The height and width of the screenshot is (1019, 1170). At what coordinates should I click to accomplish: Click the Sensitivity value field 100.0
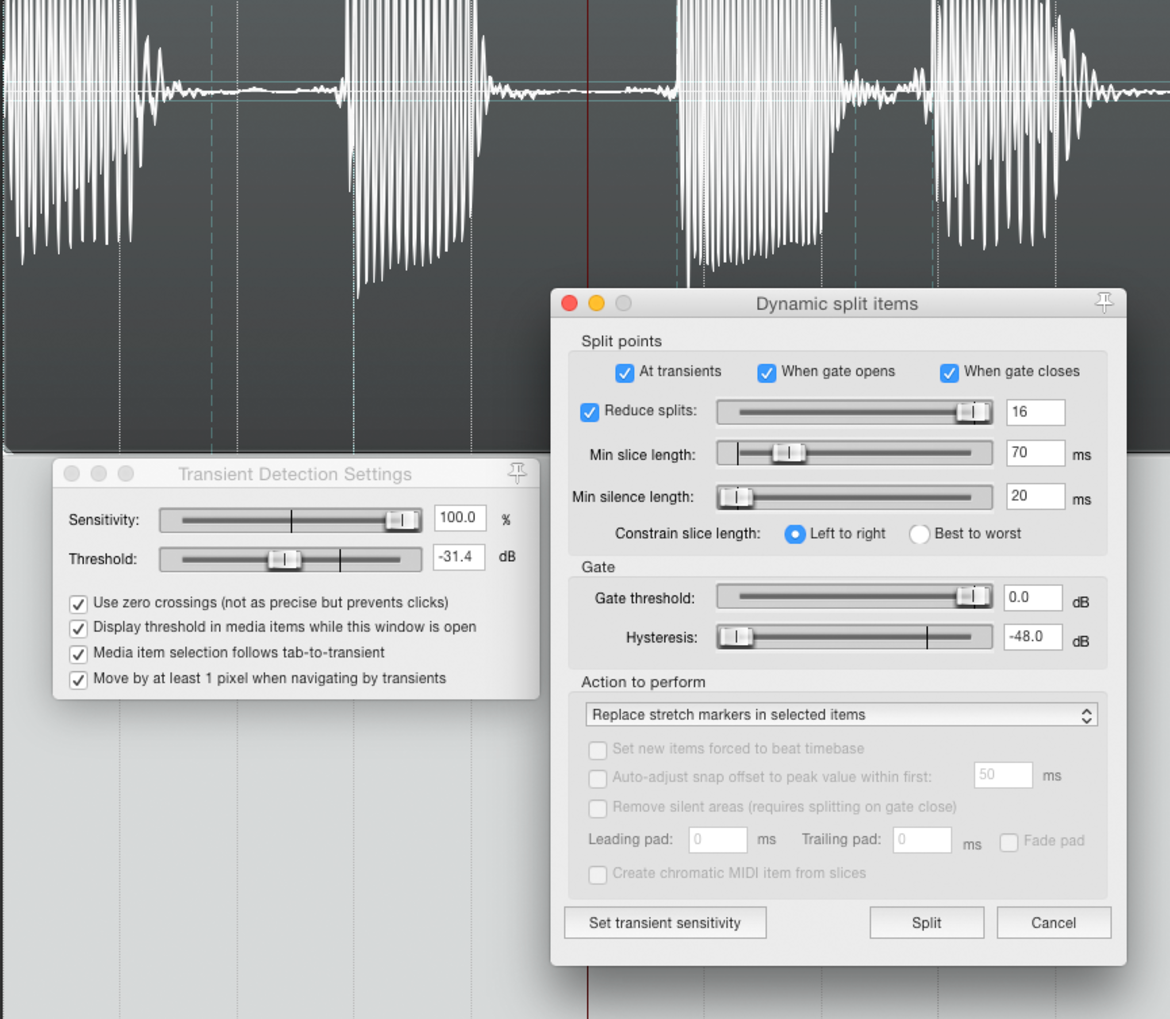[460, 518]
